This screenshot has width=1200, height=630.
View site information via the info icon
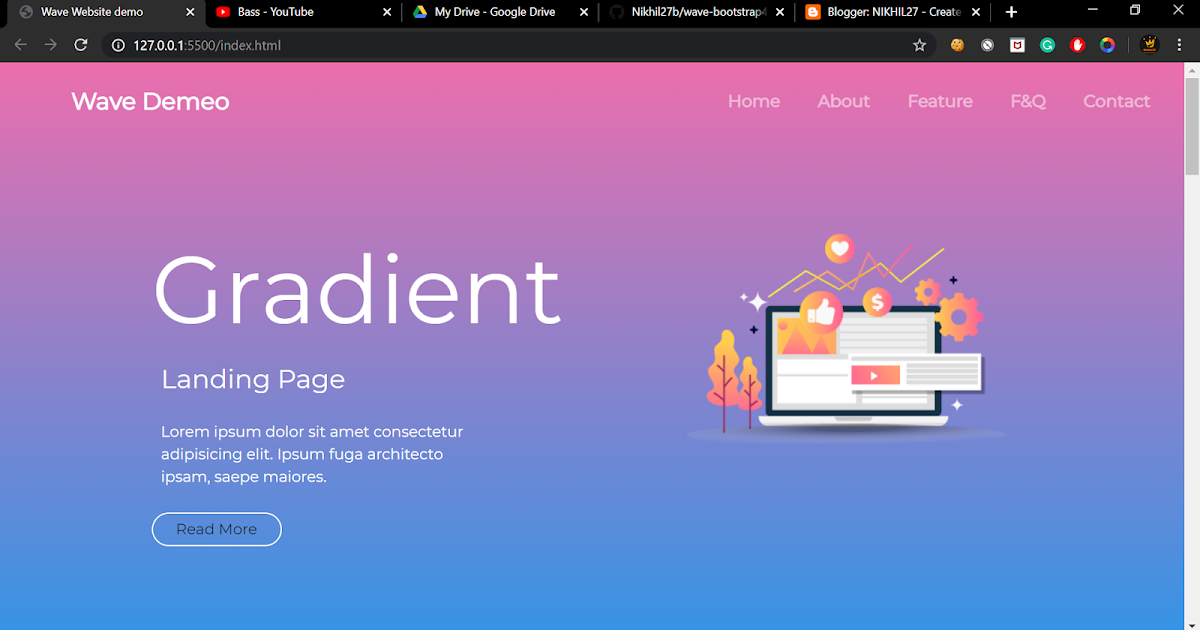click(117, 45)
